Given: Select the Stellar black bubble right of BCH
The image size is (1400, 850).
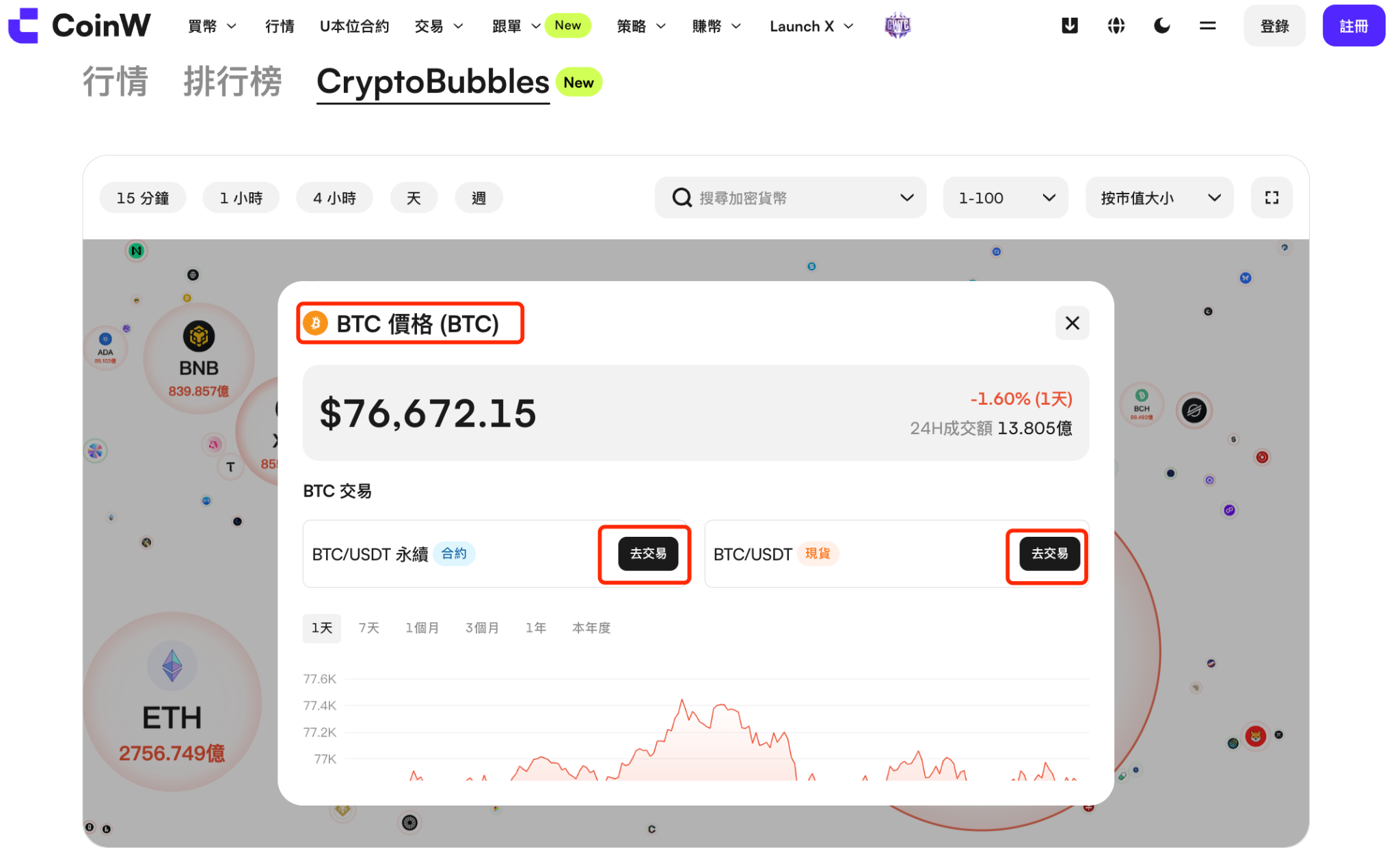Looking at the screenshot, I should [x=1194, y=410].
